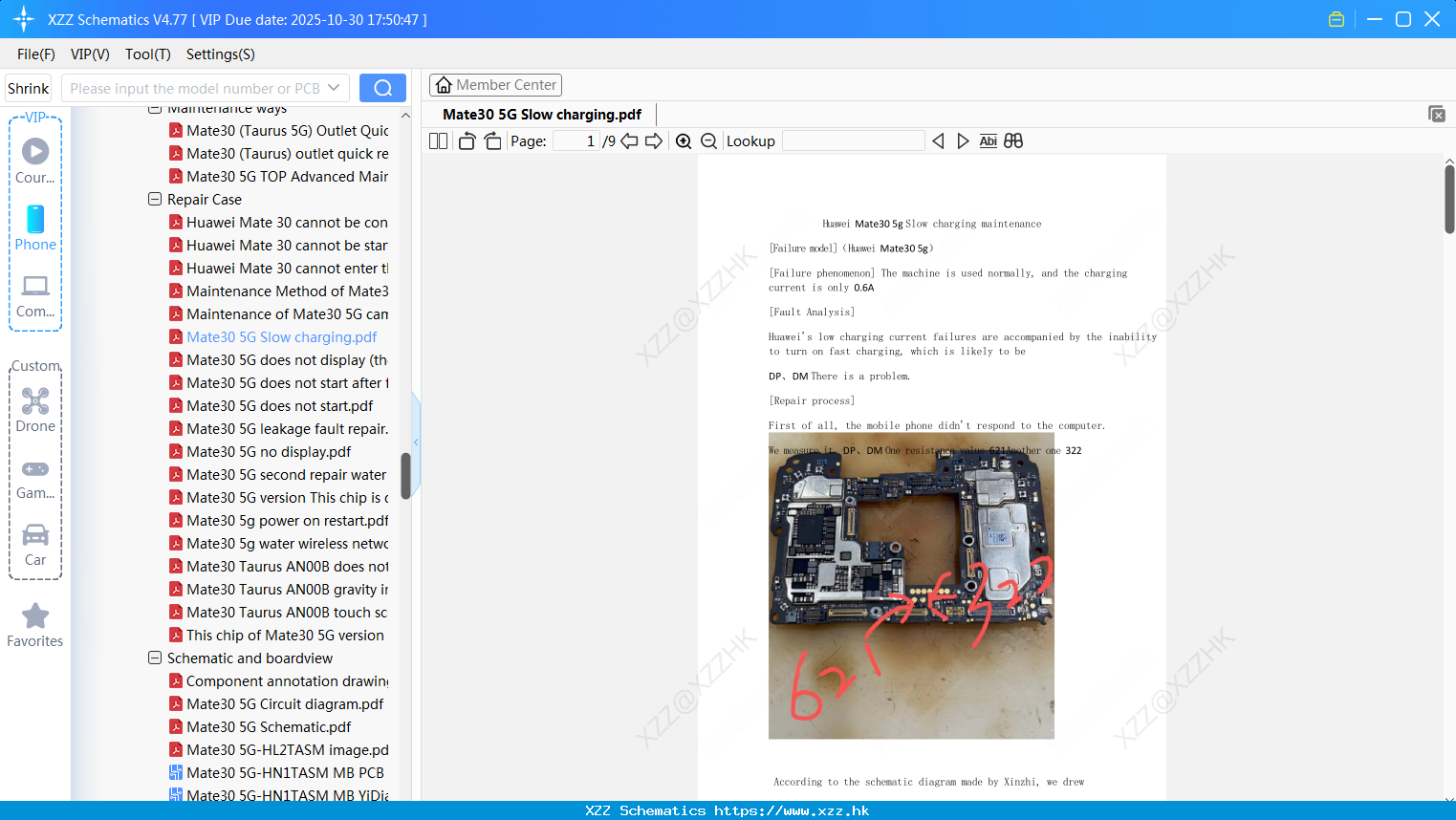Click the blue search button

pyautogui.click(x=382, y=88)
